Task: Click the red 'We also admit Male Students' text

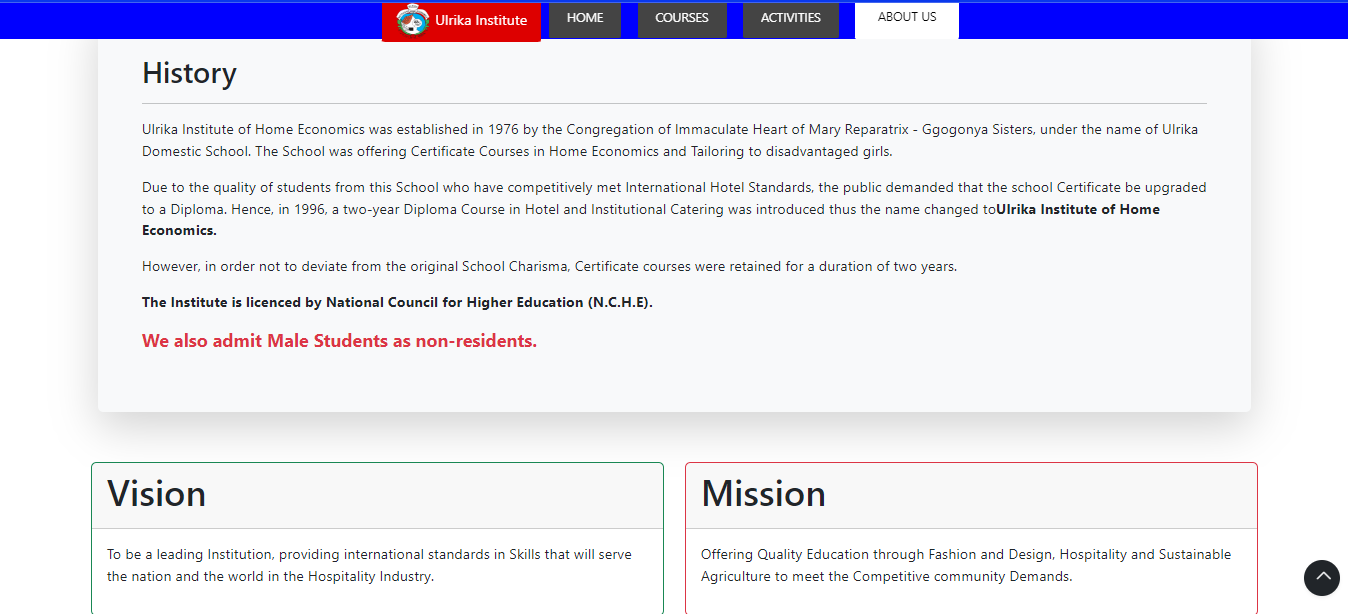Action: tap(339, 341)
